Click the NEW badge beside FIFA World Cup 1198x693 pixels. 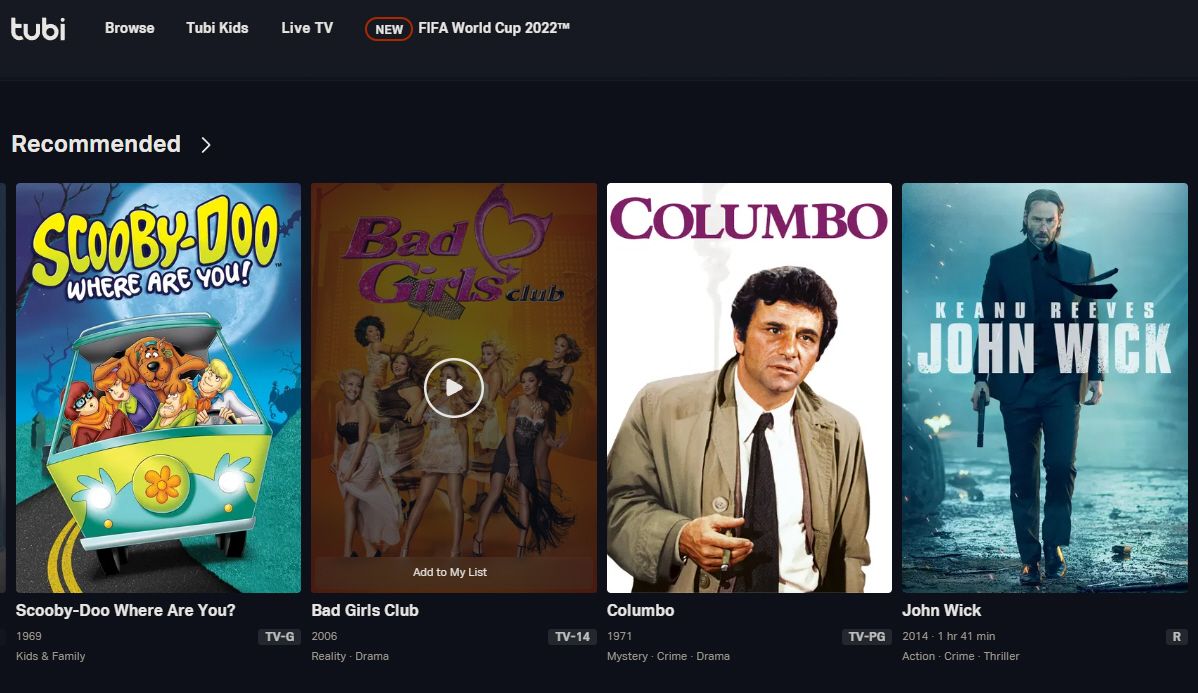389,29
